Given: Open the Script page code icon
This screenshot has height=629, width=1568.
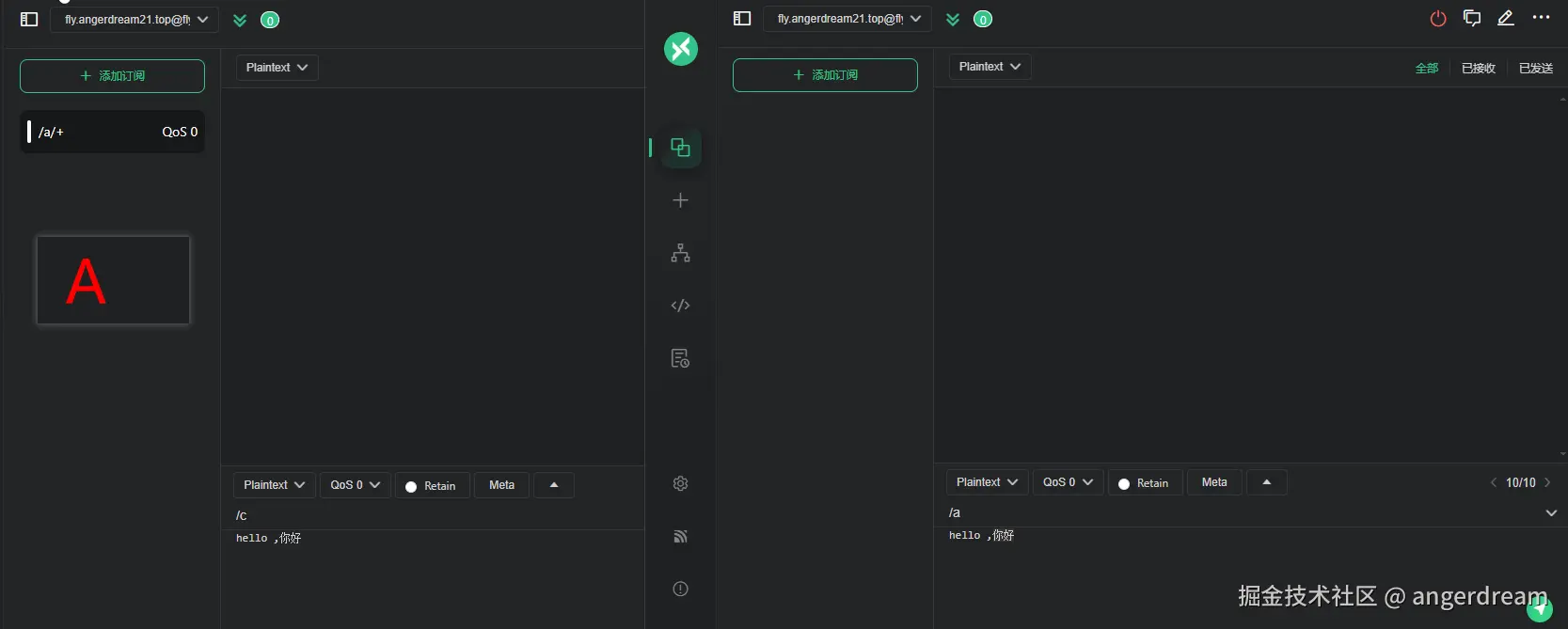Looking at the screenshot, I should point(680,306).
